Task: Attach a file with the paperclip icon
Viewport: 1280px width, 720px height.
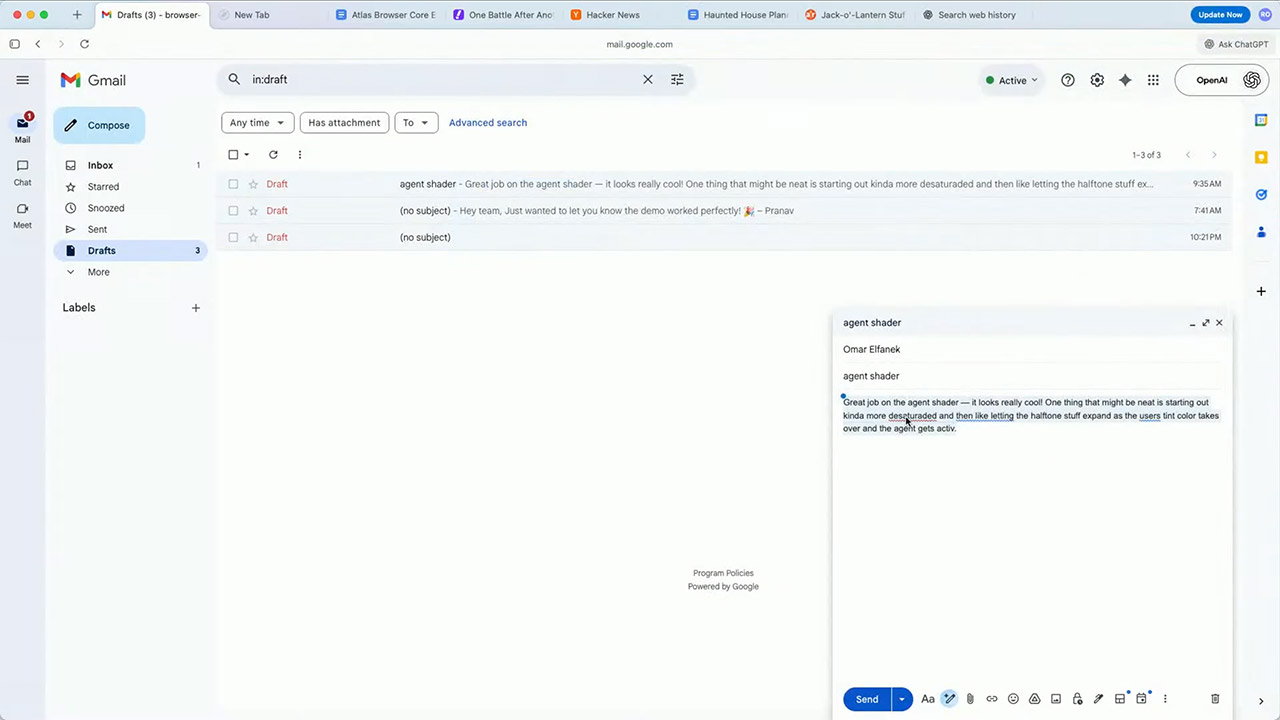Action: [970, 698]
